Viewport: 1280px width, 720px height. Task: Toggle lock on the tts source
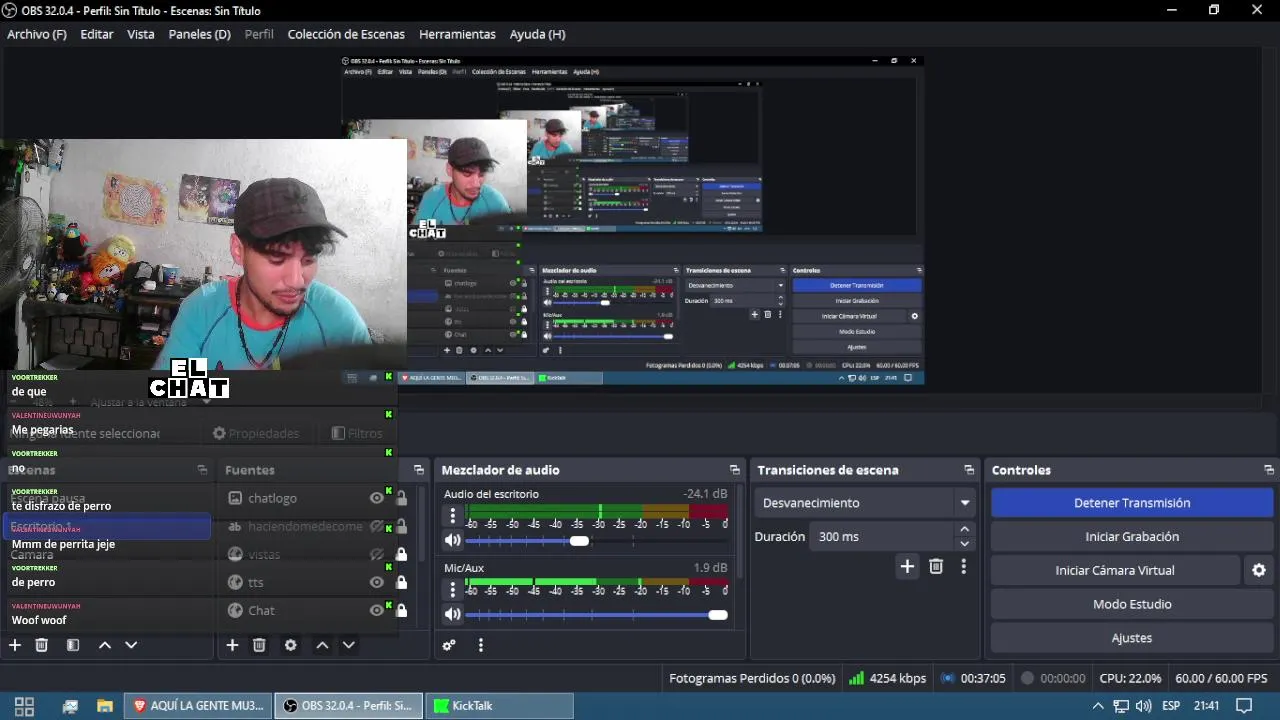click(x=401, y=582)
